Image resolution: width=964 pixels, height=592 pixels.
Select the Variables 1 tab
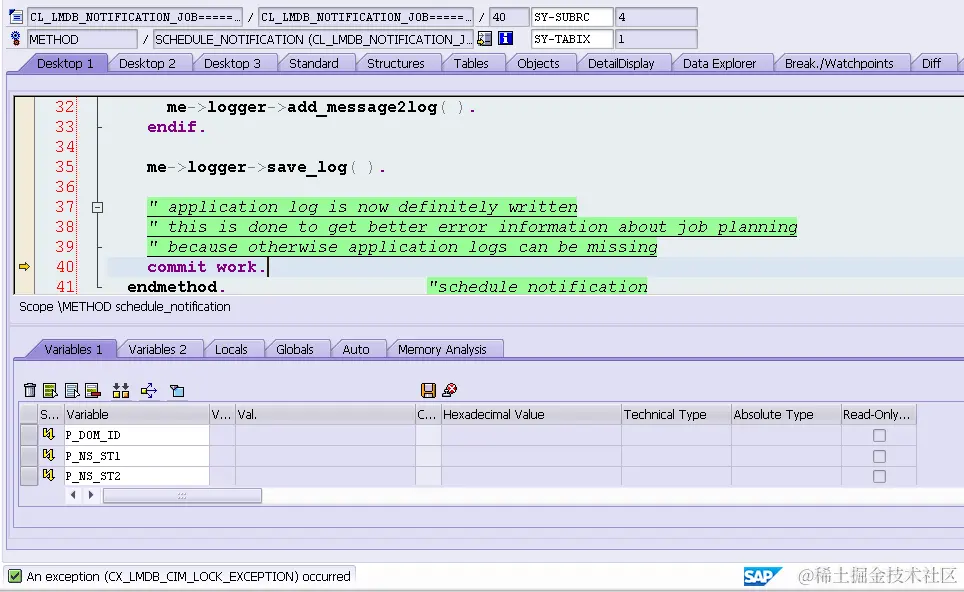(73, 349)
